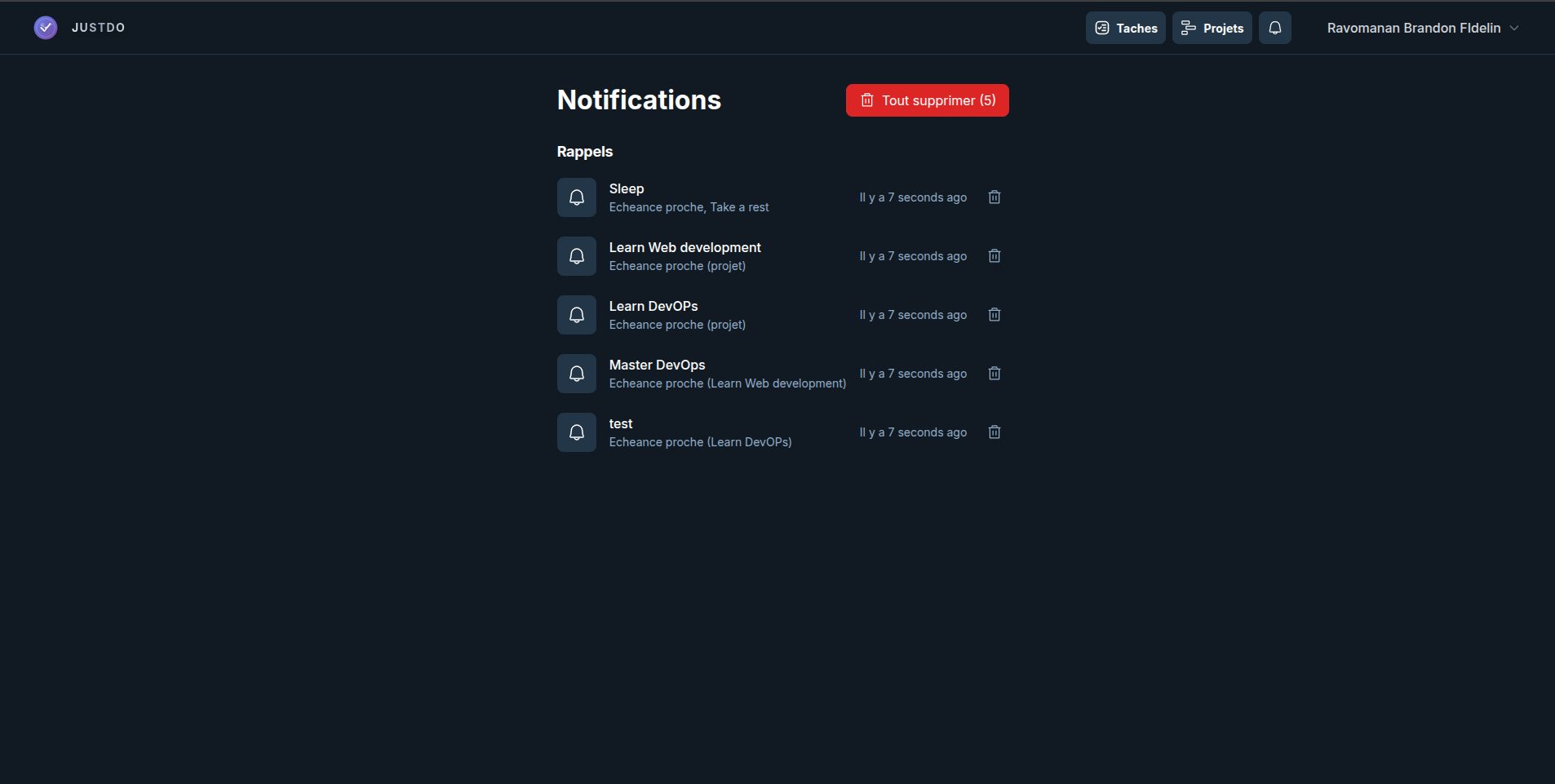
Task: Go to the Taches page
Action: (x=1125, y=28)
